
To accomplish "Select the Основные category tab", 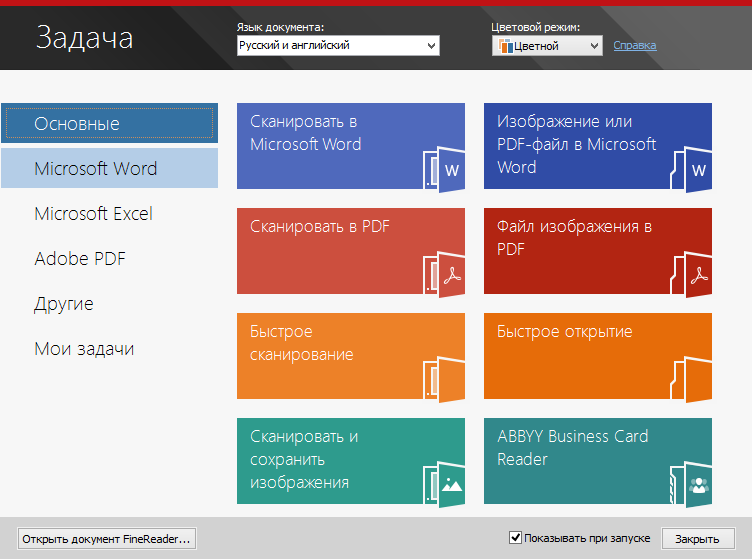I will pyautogui.click(x=109, y=123).
